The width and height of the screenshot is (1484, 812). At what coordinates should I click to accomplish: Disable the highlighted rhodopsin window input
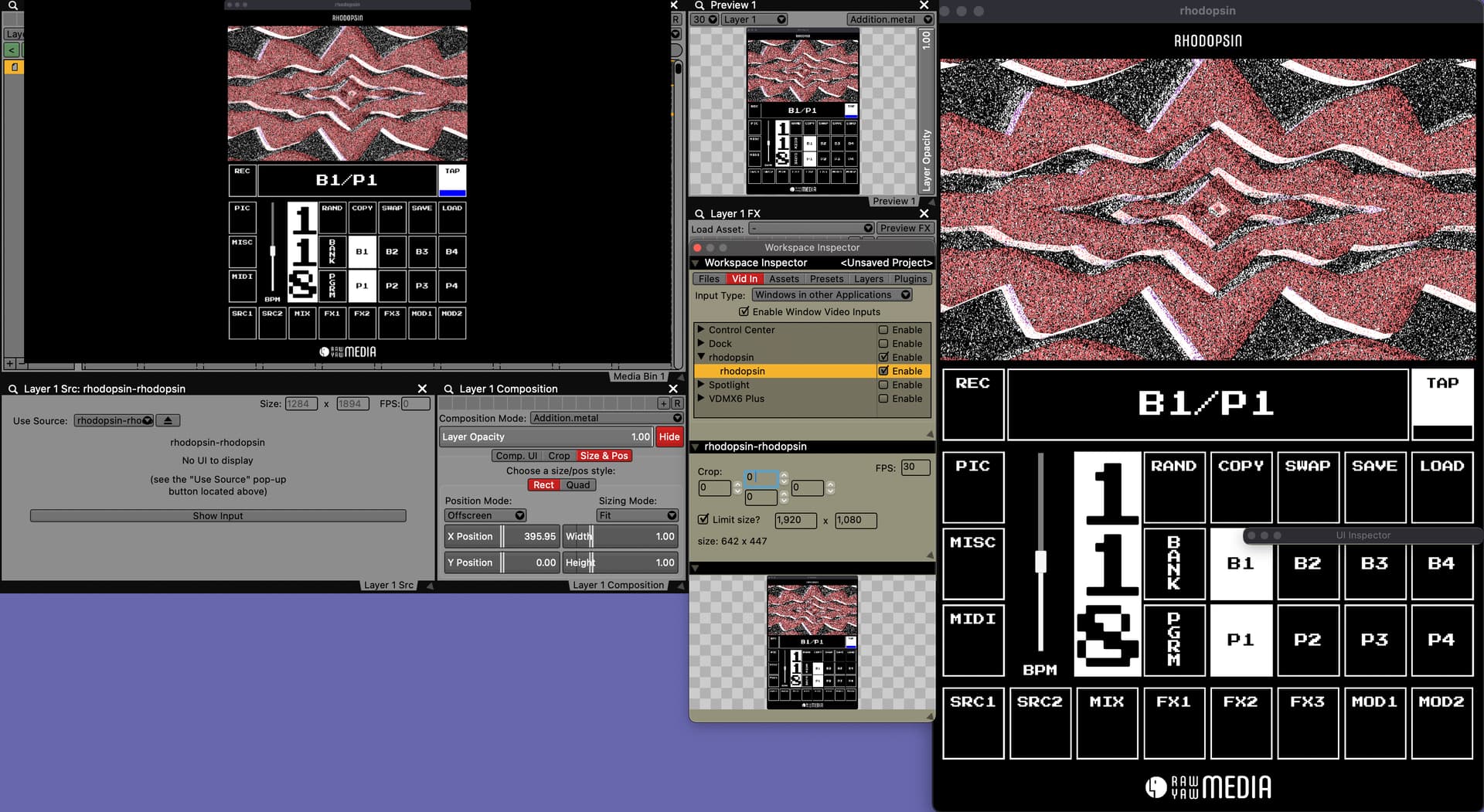coord(883,372)
